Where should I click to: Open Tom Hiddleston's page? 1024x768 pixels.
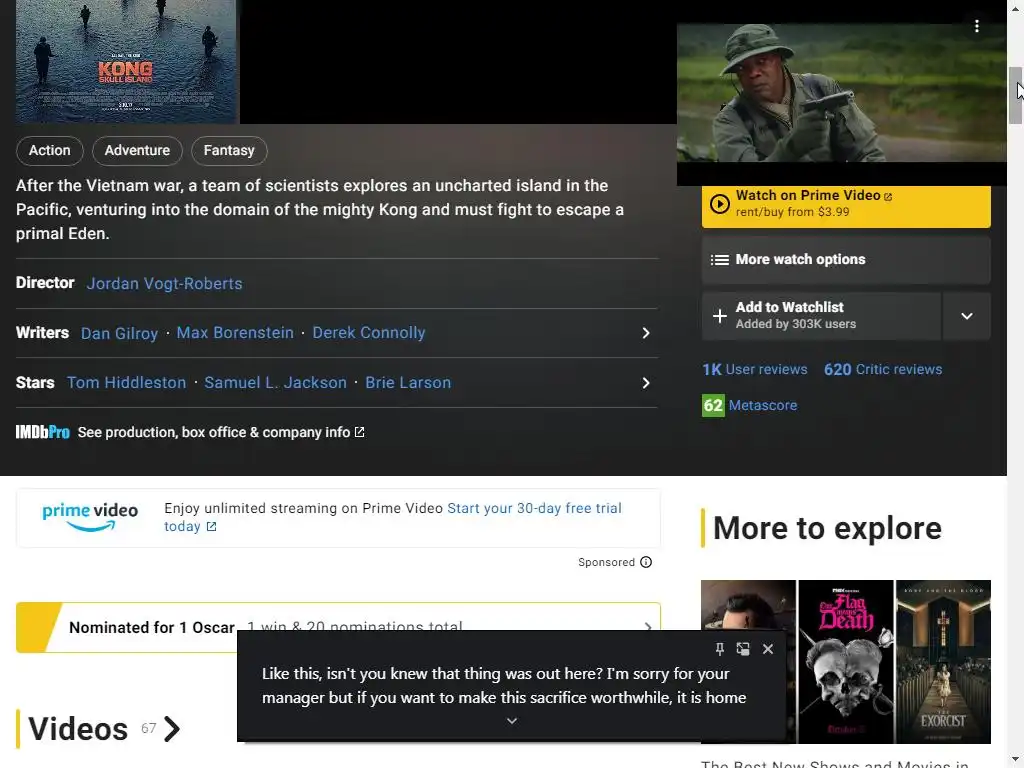[x=127, y=383]
